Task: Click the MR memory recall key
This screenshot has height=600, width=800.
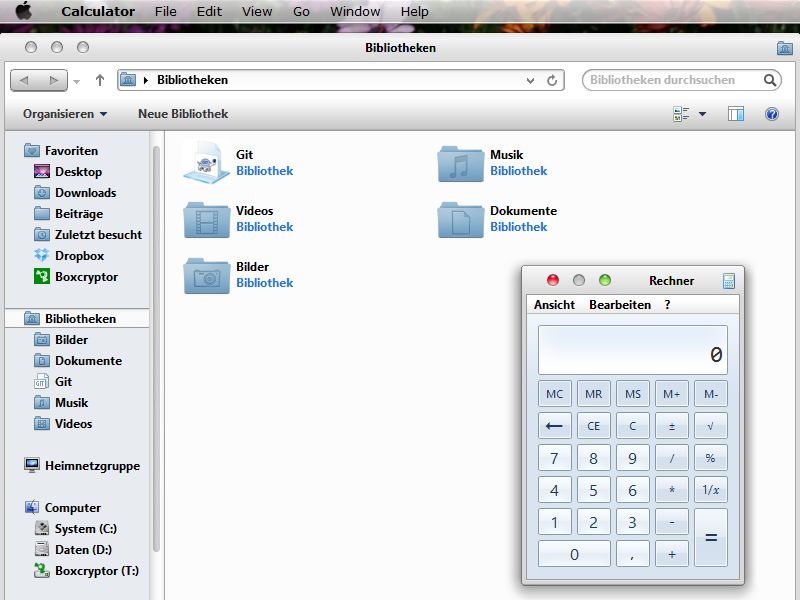Action: (593, 393)
